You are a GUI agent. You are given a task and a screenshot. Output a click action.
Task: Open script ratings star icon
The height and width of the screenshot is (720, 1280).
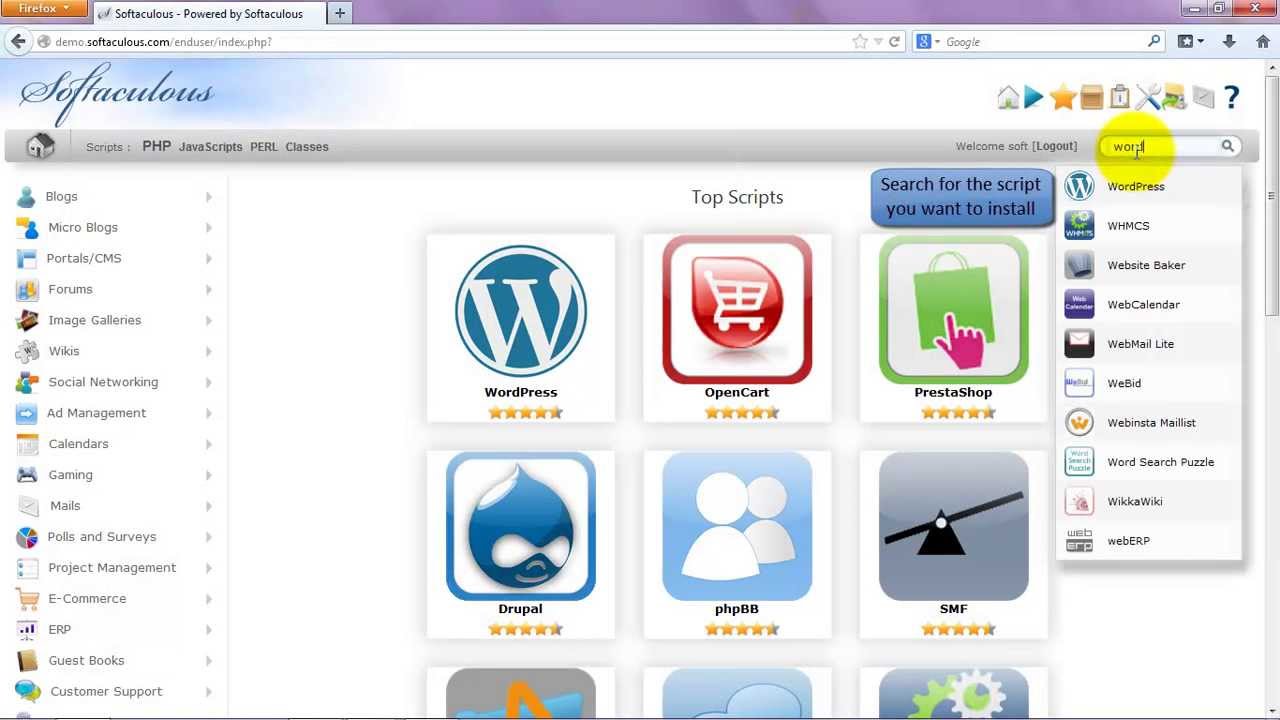tap(1063, 97)
